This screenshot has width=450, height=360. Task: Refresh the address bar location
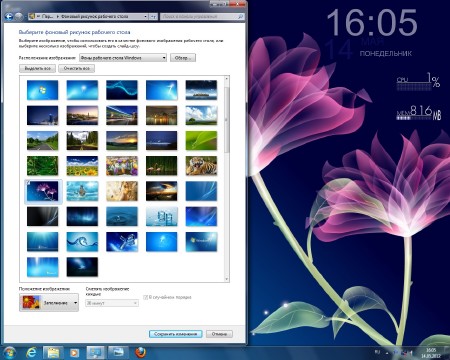pyautogui.click(x=153, y=16)
